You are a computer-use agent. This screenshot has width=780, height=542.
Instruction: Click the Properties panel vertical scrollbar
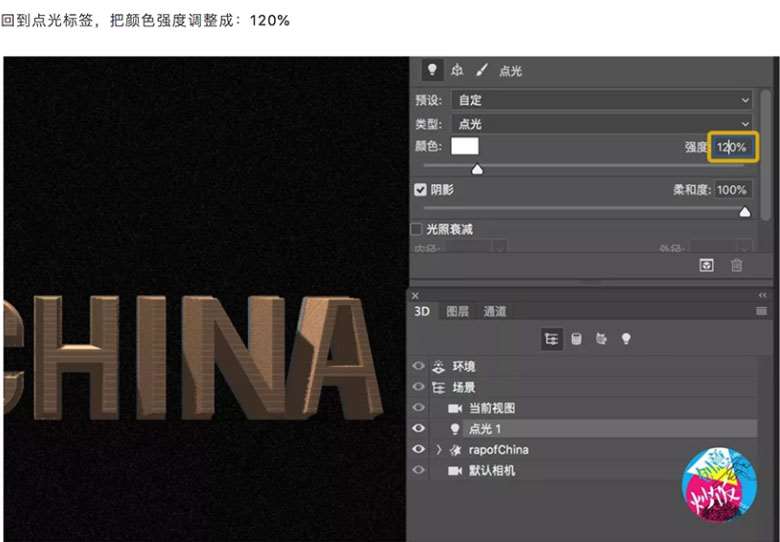pyautogui.click(x=766, y=154)
